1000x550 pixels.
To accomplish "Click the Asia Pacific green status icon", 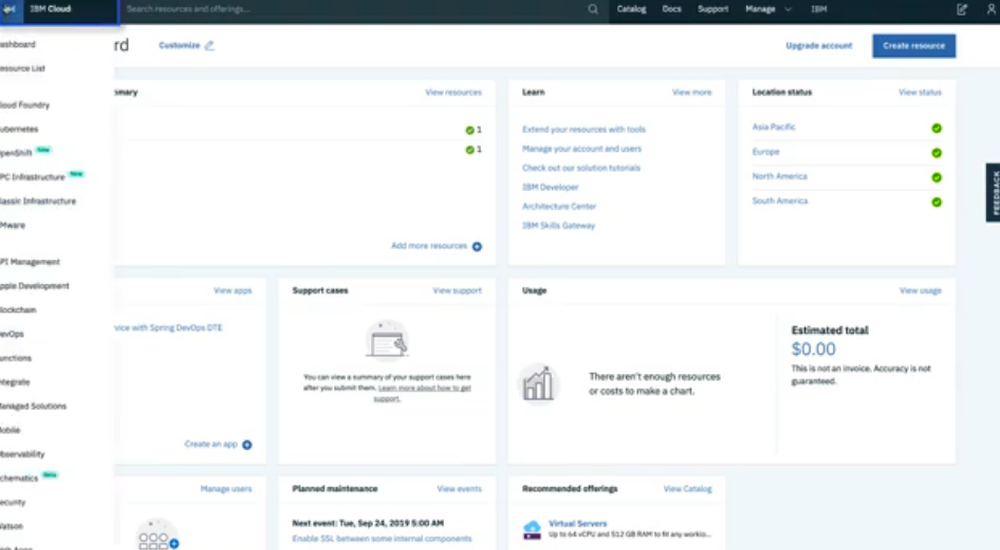I will [x=936, y=128].
